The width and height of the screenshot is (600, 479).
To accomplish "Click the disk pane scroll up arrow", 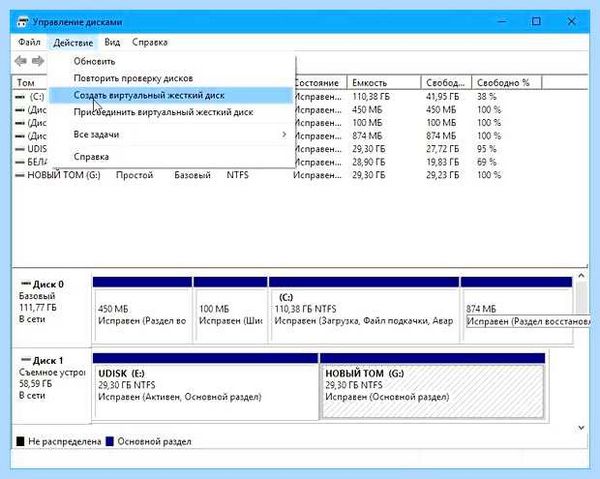I will (581, 275).
